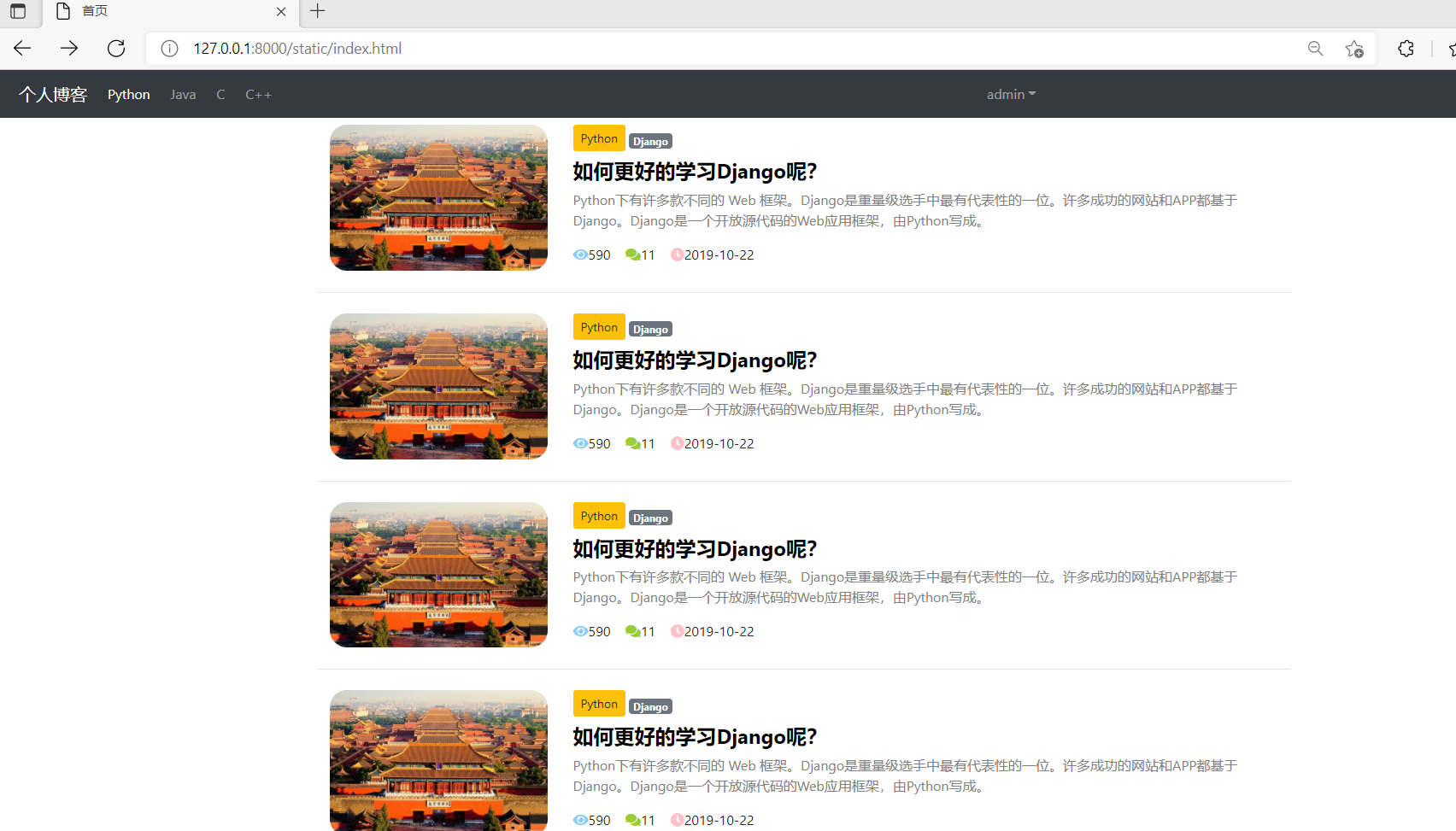Click the clock date icon on third article
This screenshot has width=1456, height=831.
click(677, 631)
